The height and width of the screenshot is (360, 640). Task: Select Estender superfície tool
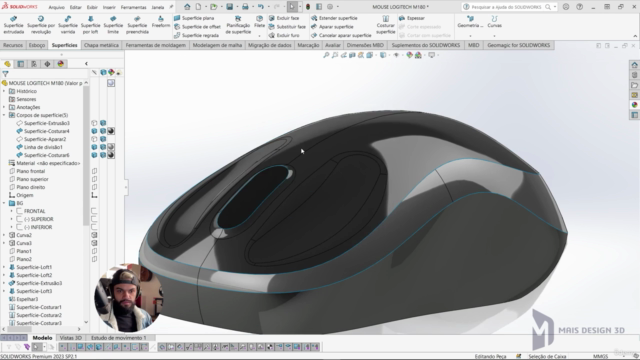pyautogui.click(x=334, y=18)
